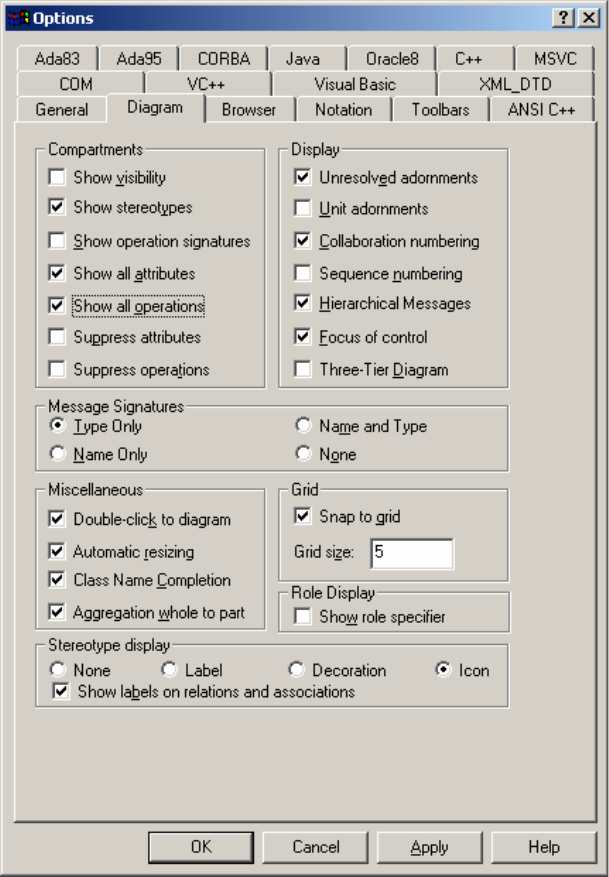
Task: Choose Name Only radio button
Action: point(57,454)
